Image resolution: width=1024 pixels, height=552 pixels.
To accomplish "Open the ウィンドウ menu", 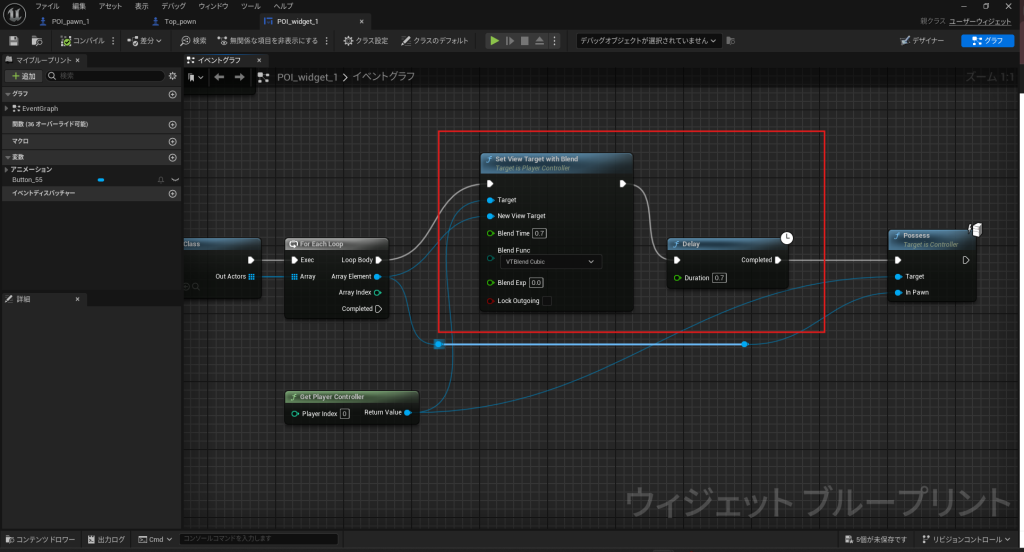I will point(213,6).
